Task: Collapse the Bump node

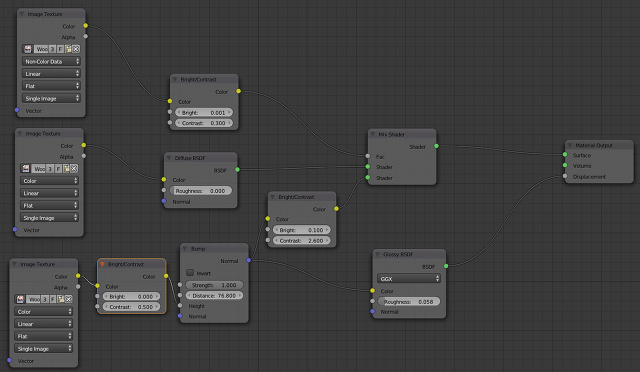Action: pos(184,249)
